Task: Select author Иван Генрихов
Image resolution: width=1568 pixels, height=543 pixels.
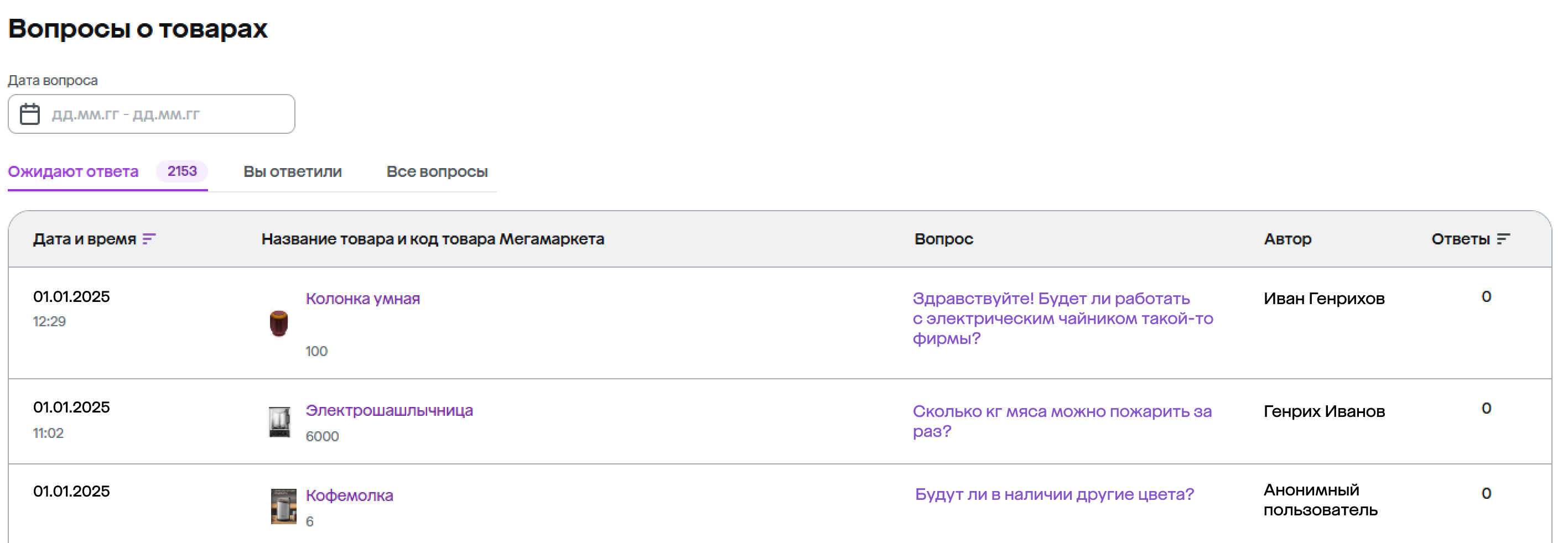Action: click(1324, 299)
